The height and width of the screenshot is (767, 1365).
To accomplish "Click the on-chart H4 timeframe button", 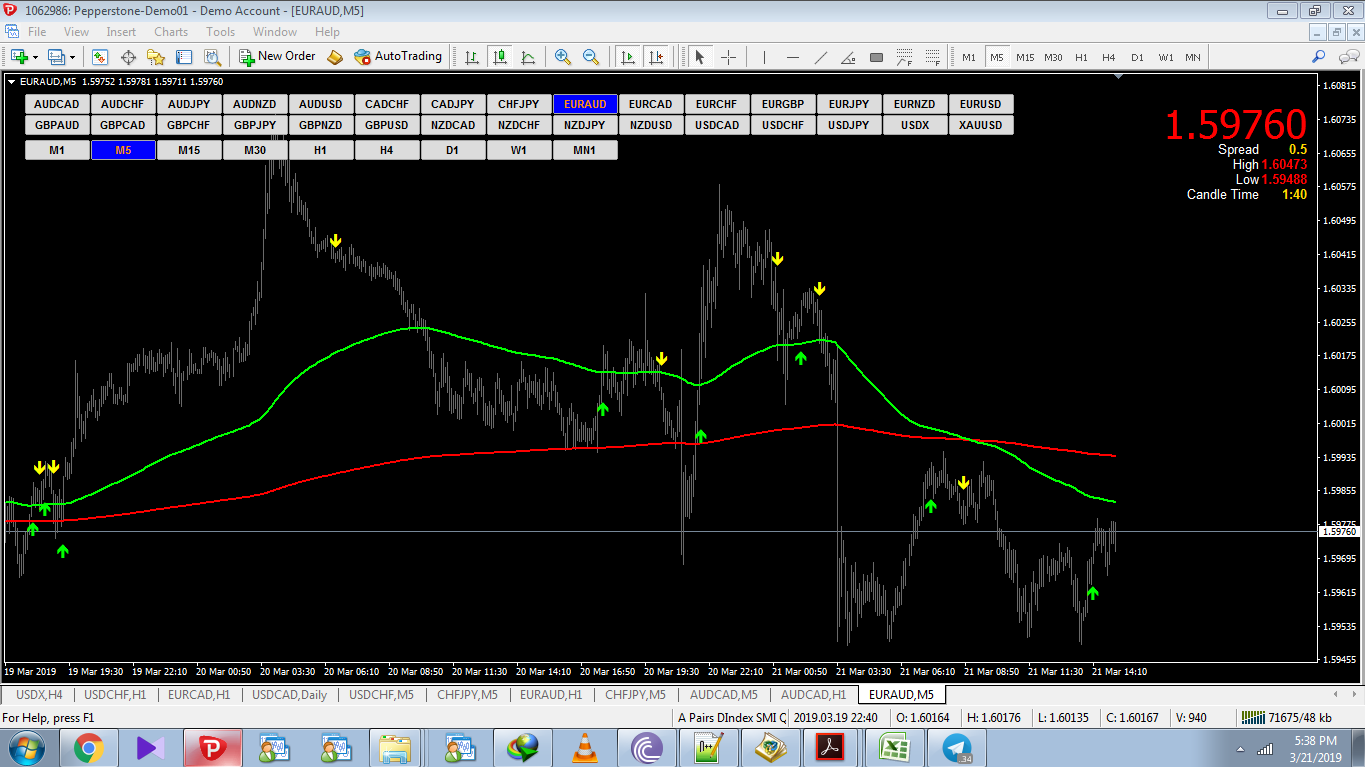I will (x=387, y=150).
